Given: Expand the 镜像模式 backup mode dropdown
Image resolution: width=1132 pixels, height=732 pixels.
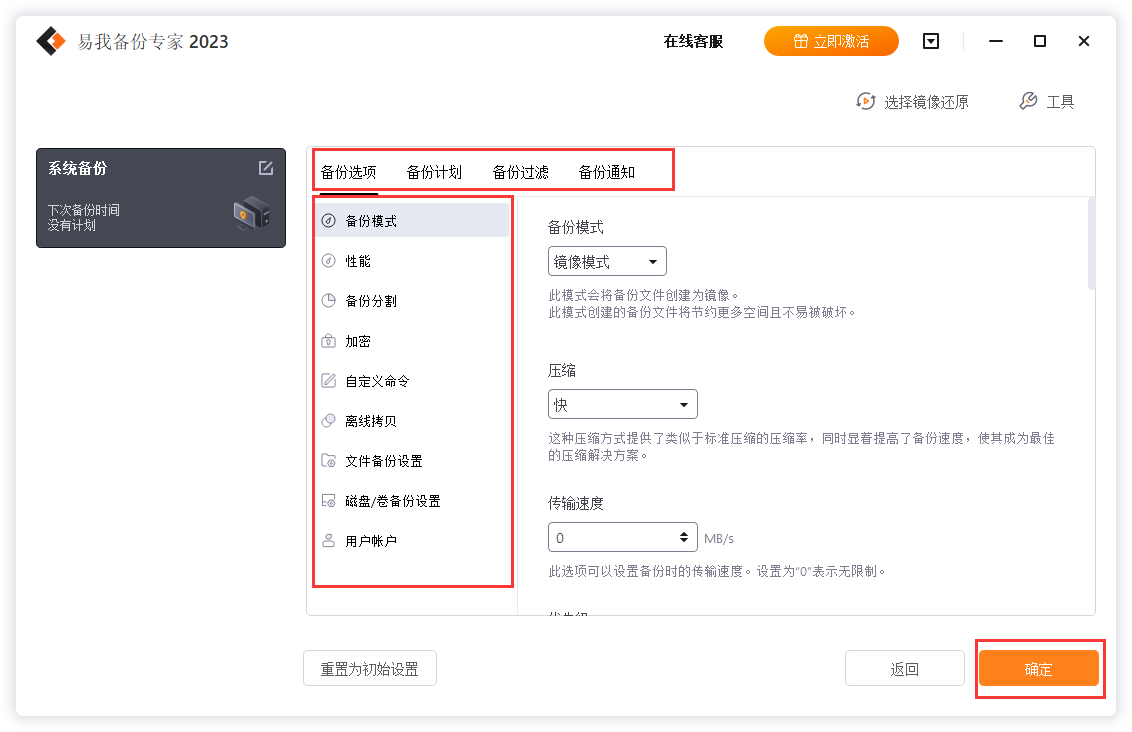Looking at the screenshot, I should [x=607, y=262].
